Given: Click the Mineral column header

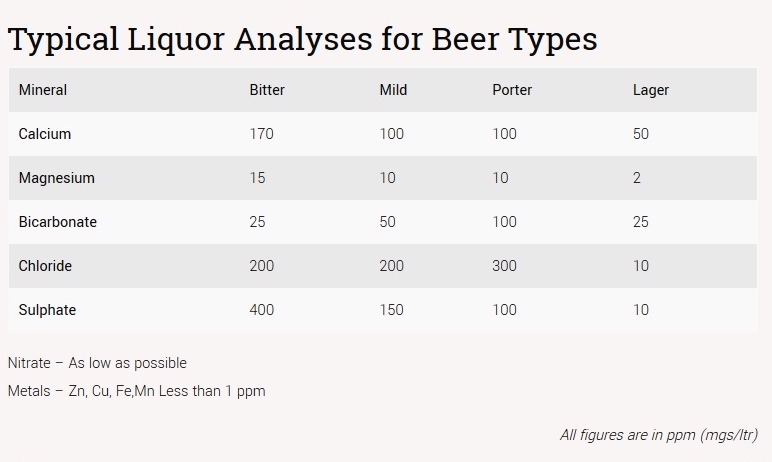Looking at the screenshot, I should (43, 90).
